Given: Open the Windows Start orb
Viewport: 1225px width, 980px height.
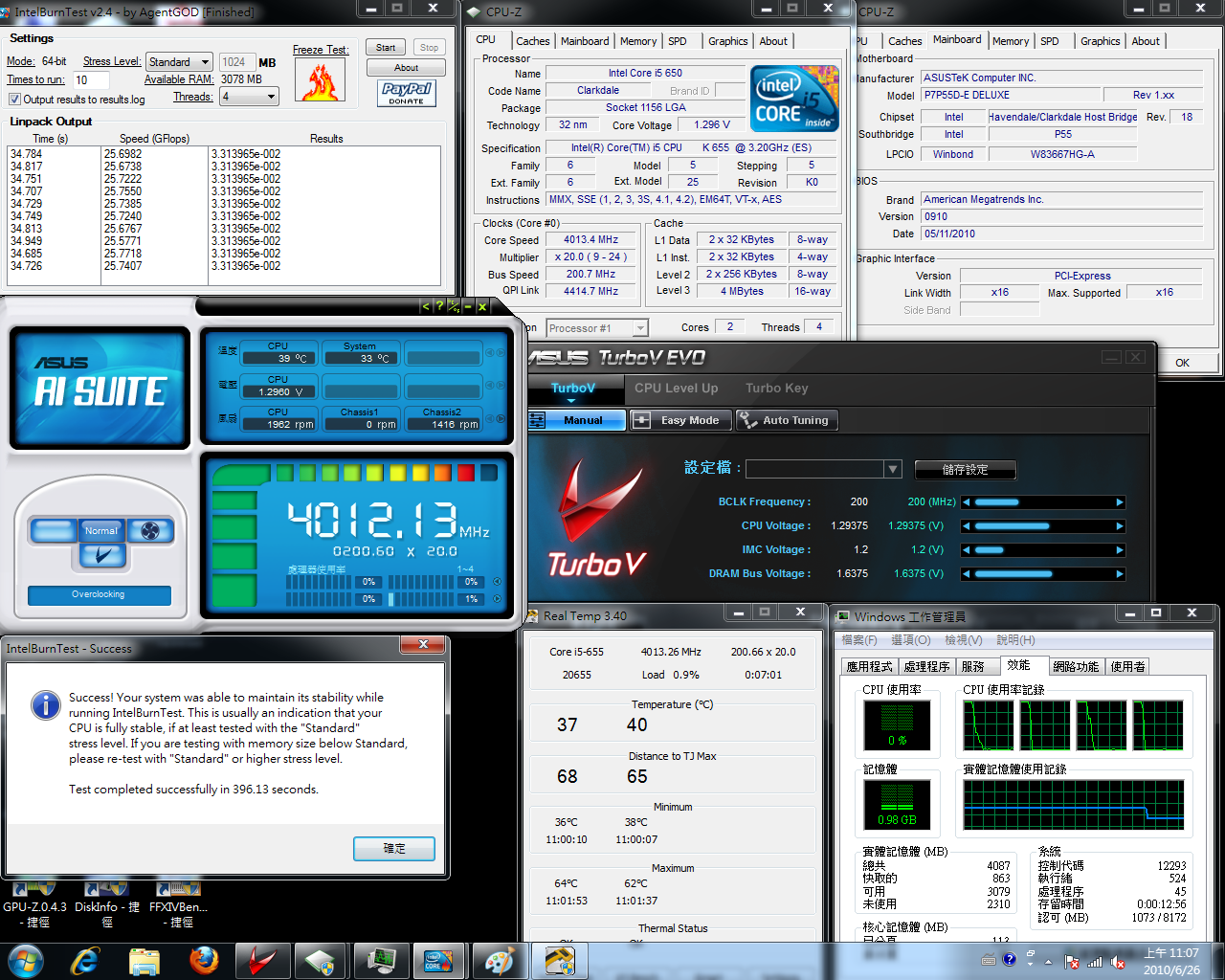Looking at the screenshot, I should point(25,961).
